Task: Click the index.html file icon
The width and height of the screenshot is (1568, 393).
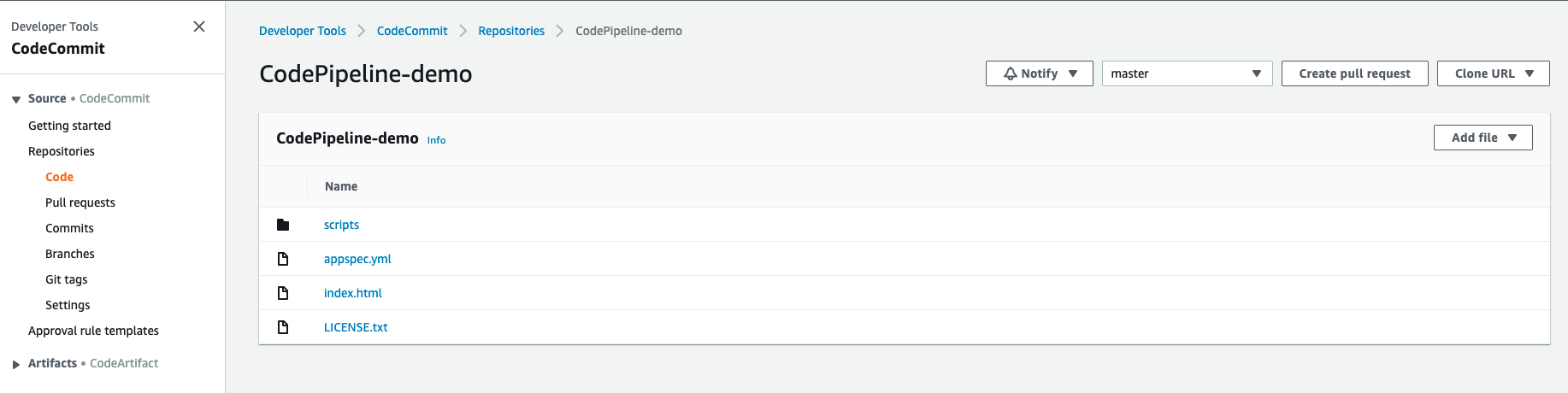Action: pyautogui.click(x=283, y=293)
